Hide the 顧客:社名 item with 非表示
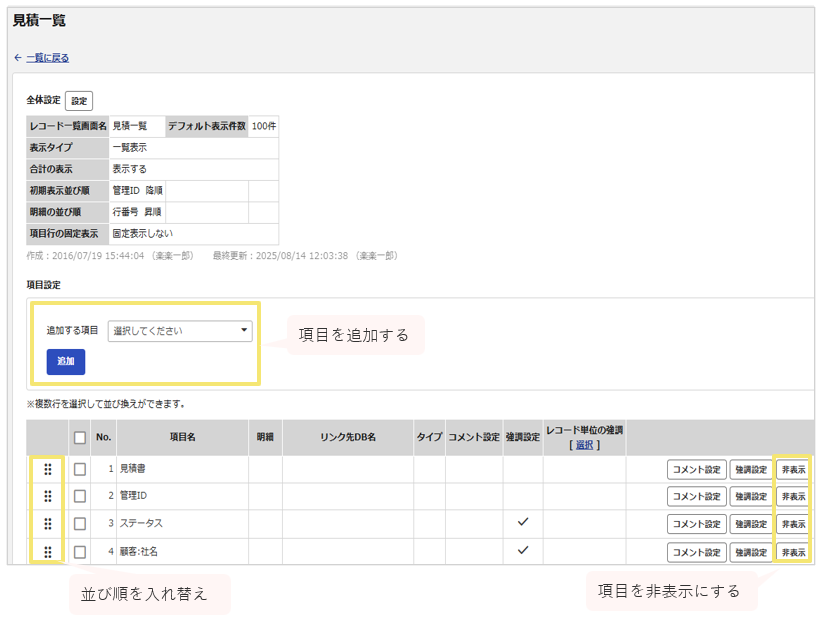 tap(793, 552)
